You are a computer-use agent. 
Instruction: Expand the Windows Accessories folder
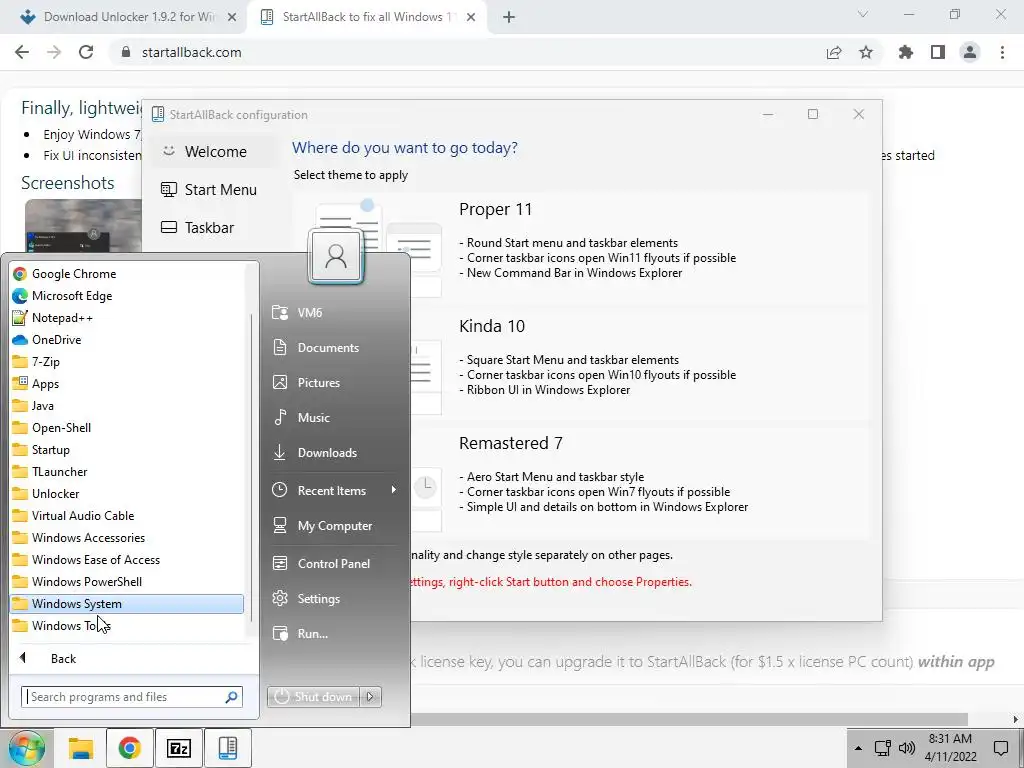(x=127, y=537)
